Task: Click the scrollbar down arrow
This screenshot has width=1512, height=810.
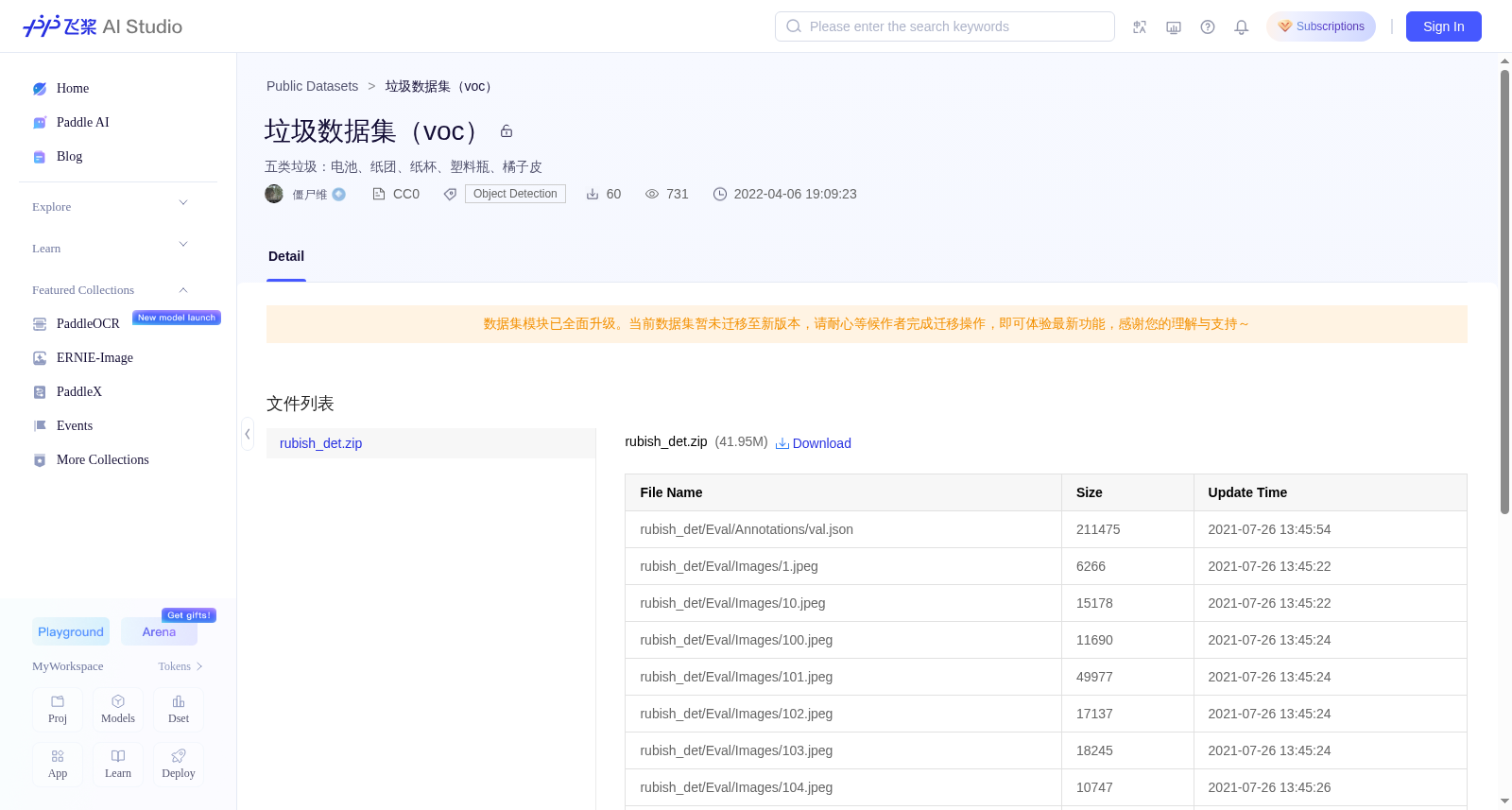Action: click(1504, 801)
